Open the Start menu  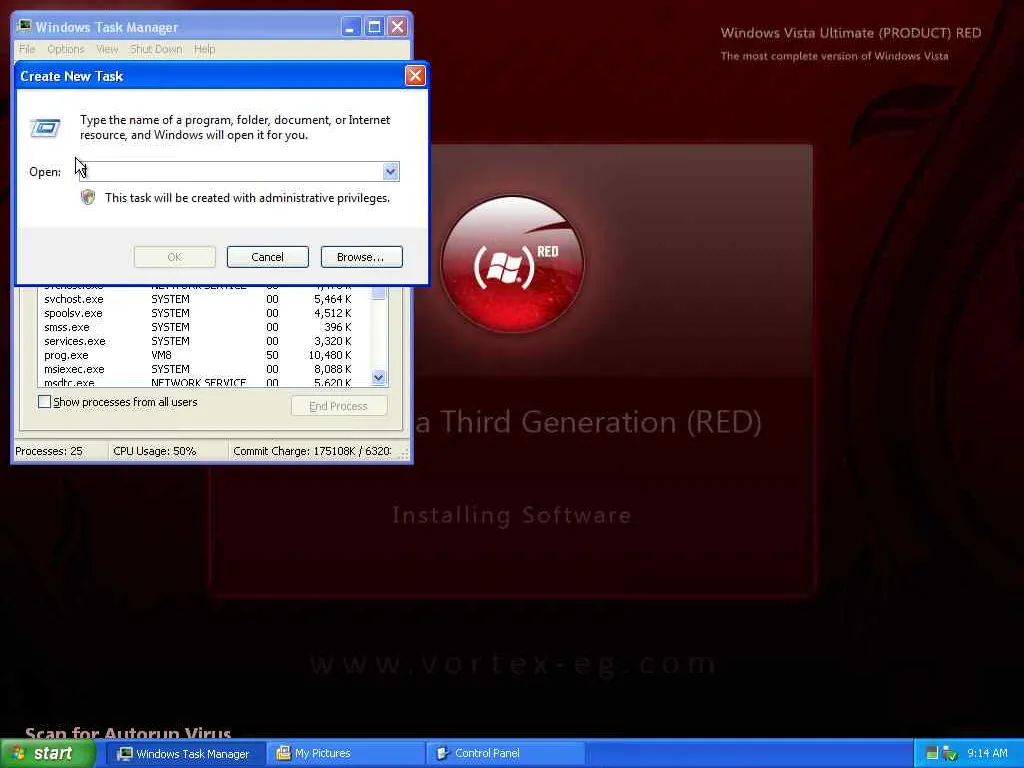coord(48,753)
